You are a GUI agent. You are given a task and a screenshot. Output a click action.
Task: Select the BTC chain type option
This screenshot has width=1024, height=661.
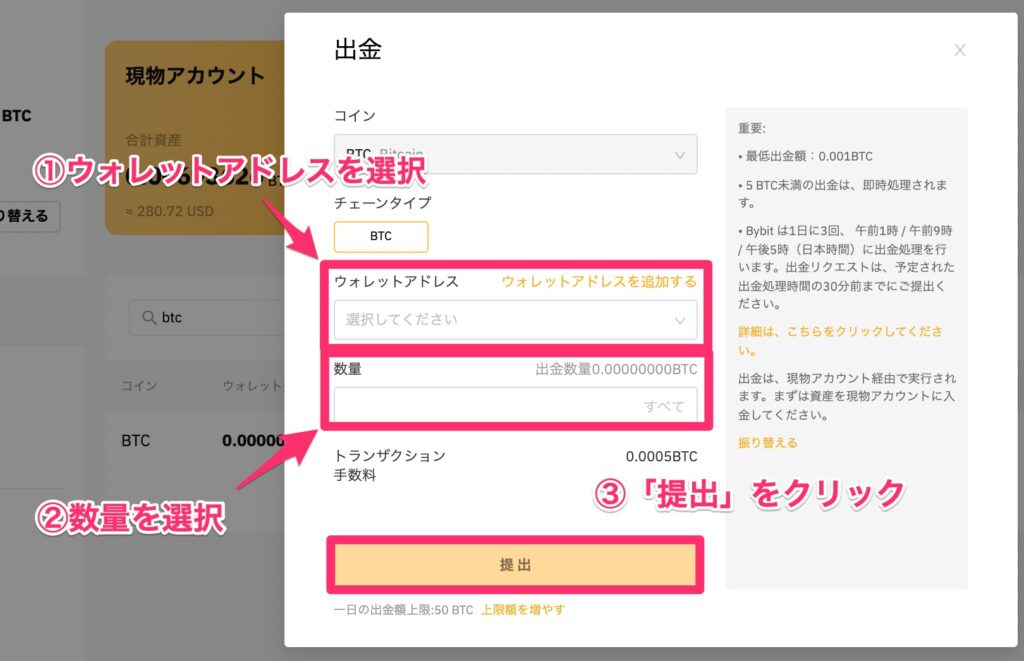[x=380, y=237]
